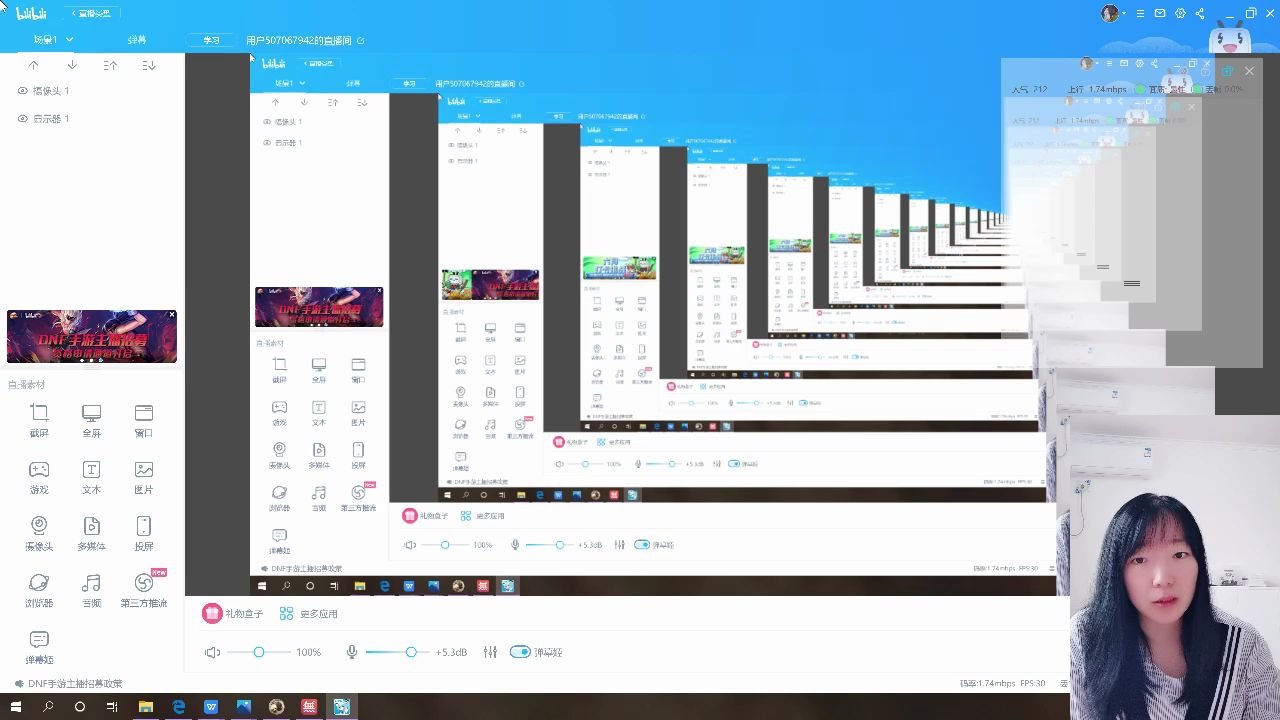Open the DNF手游 recruitment banner

click(91, 337)
